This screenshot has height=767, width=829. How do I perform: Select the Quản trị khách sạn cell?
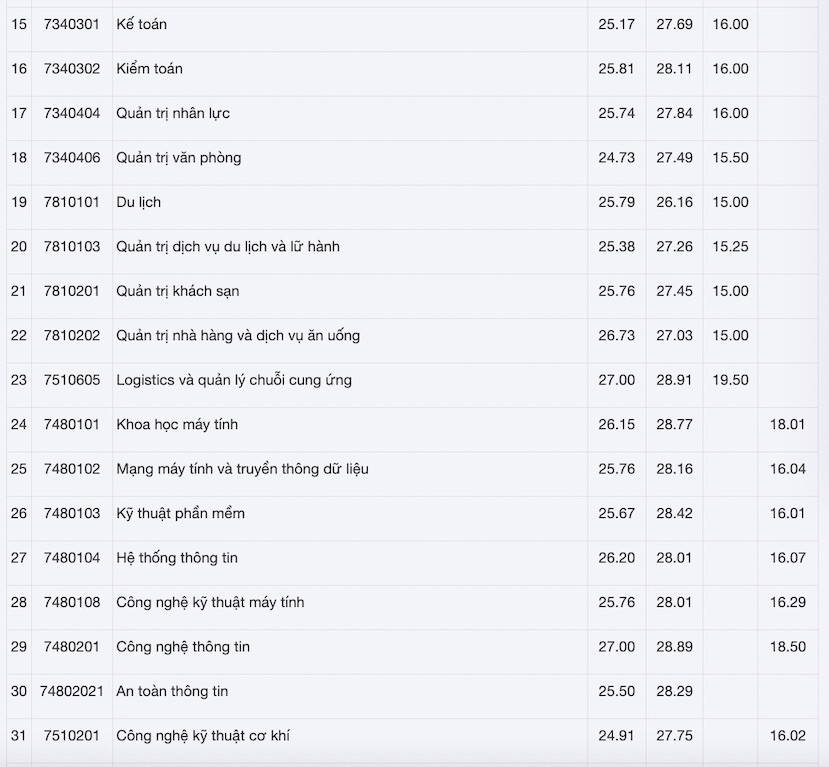(x=177, y=291)
